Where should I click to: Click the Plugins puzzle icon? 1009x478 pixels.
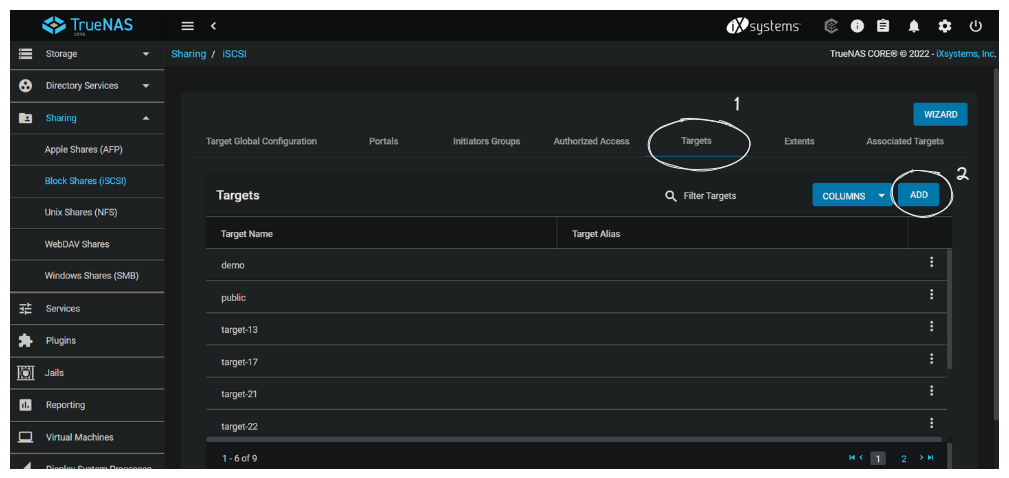[x=26, y=340]
